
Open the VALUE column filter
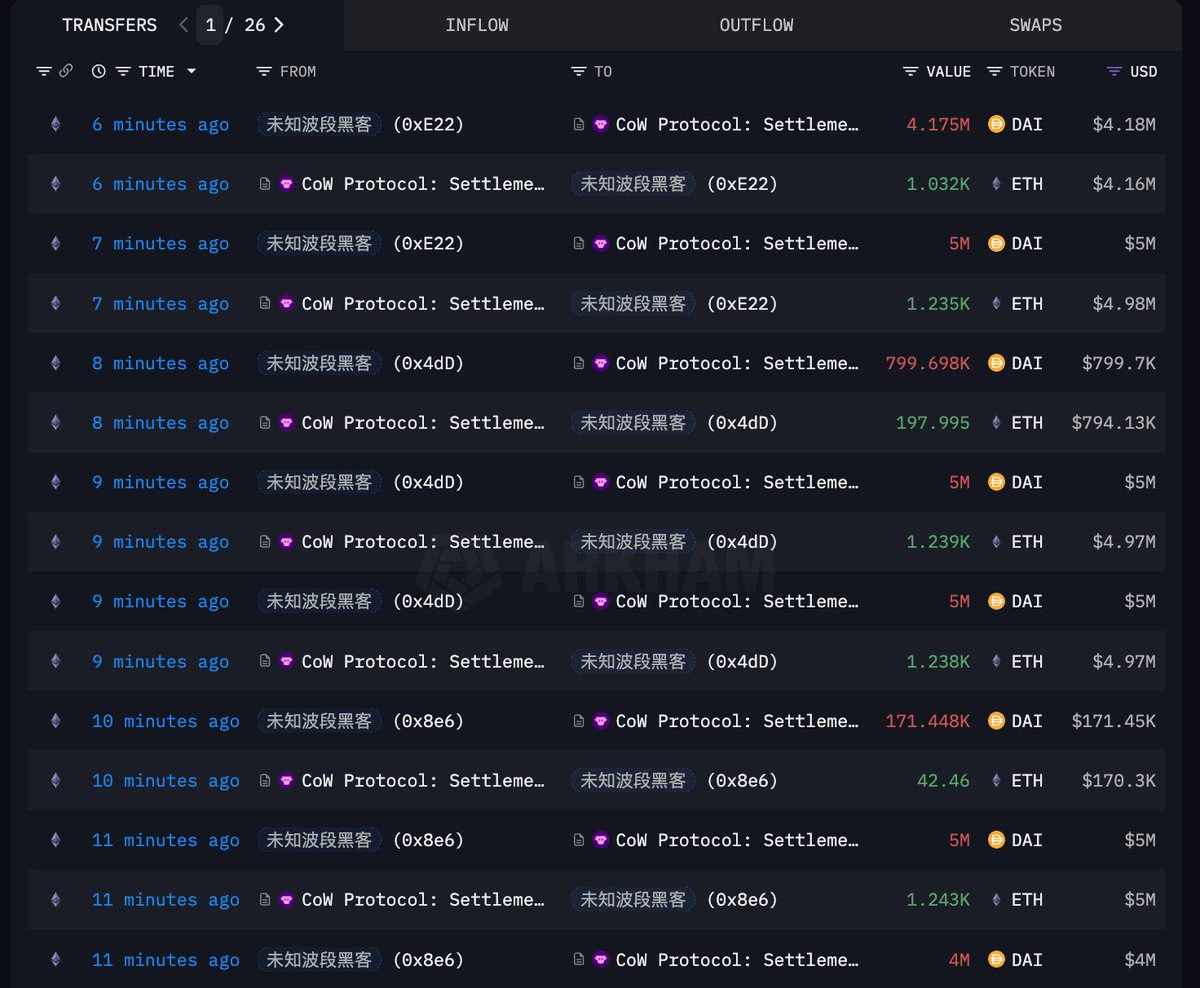(x=910, y=71)
